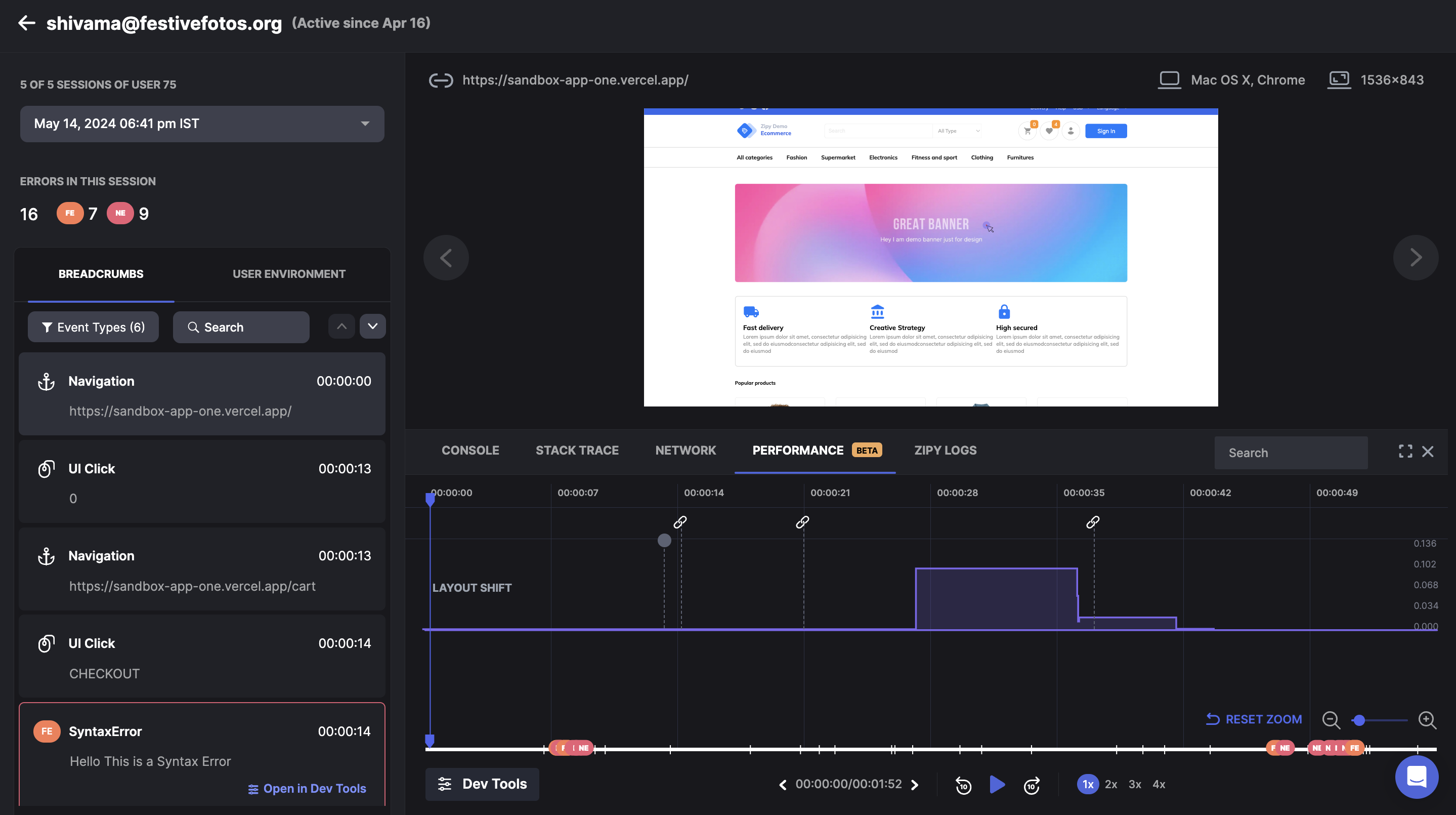Switch to the Network tab
Screen dimensions: 1456x815
pos(685,451)
